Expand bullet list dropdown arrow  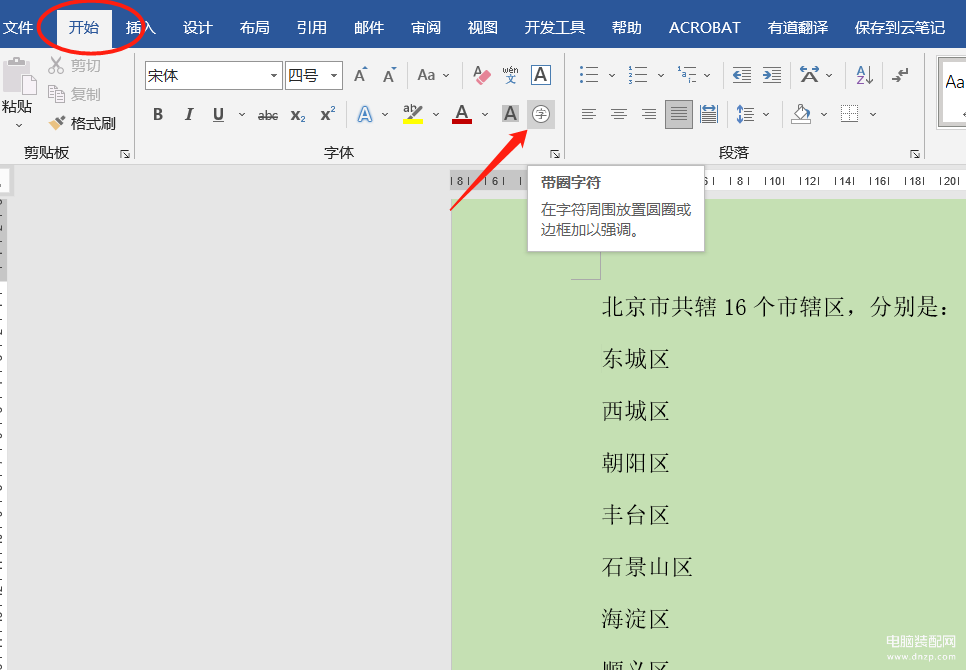(x=612, y=75)
